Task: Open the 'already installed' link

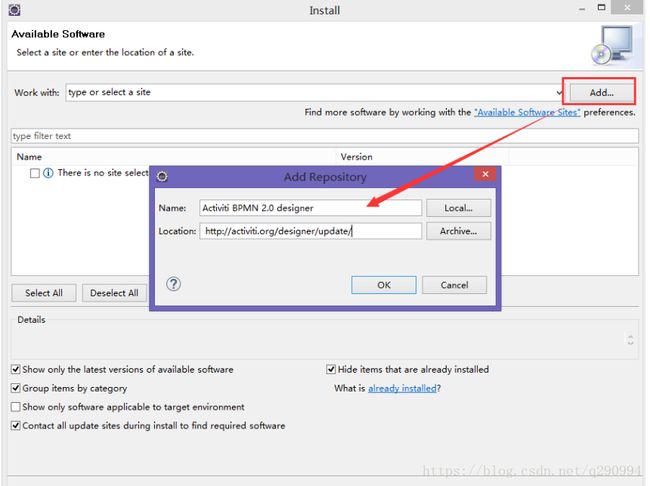Action: pyautogui.click(x=402, y=389)
